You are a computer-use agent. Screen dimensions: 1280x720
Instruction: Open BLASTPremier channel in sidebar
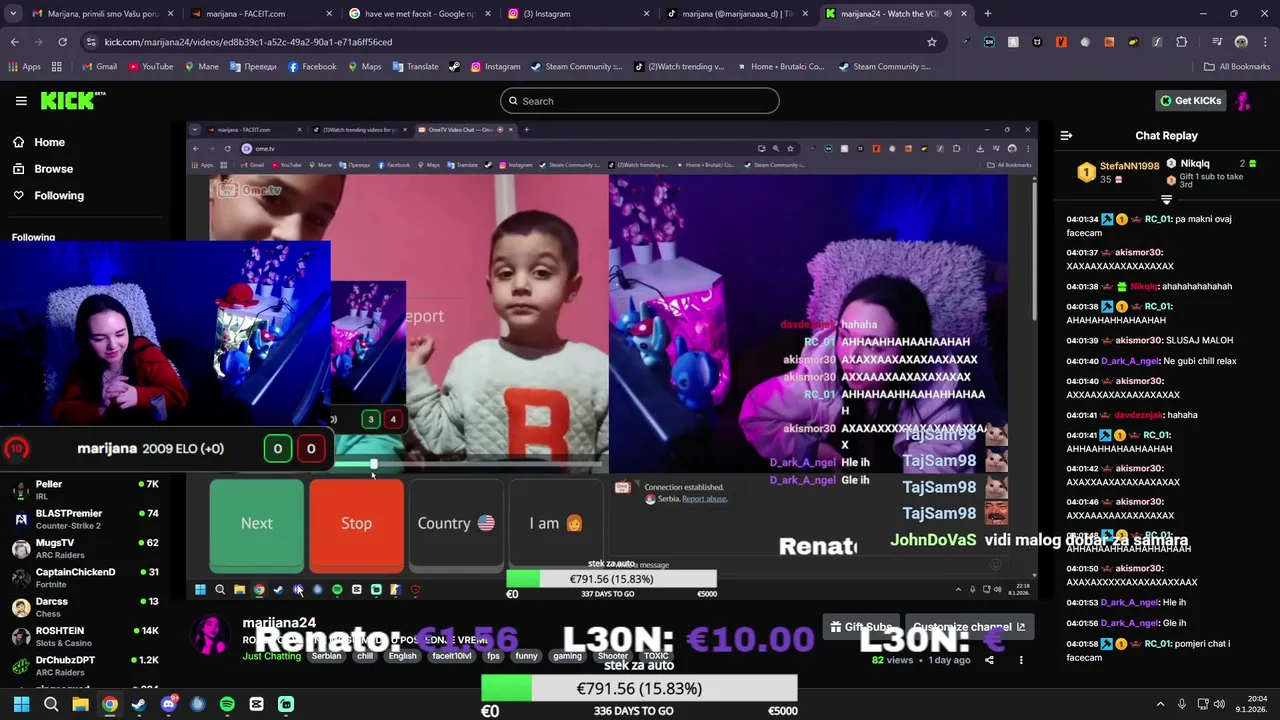coord(85,519)
